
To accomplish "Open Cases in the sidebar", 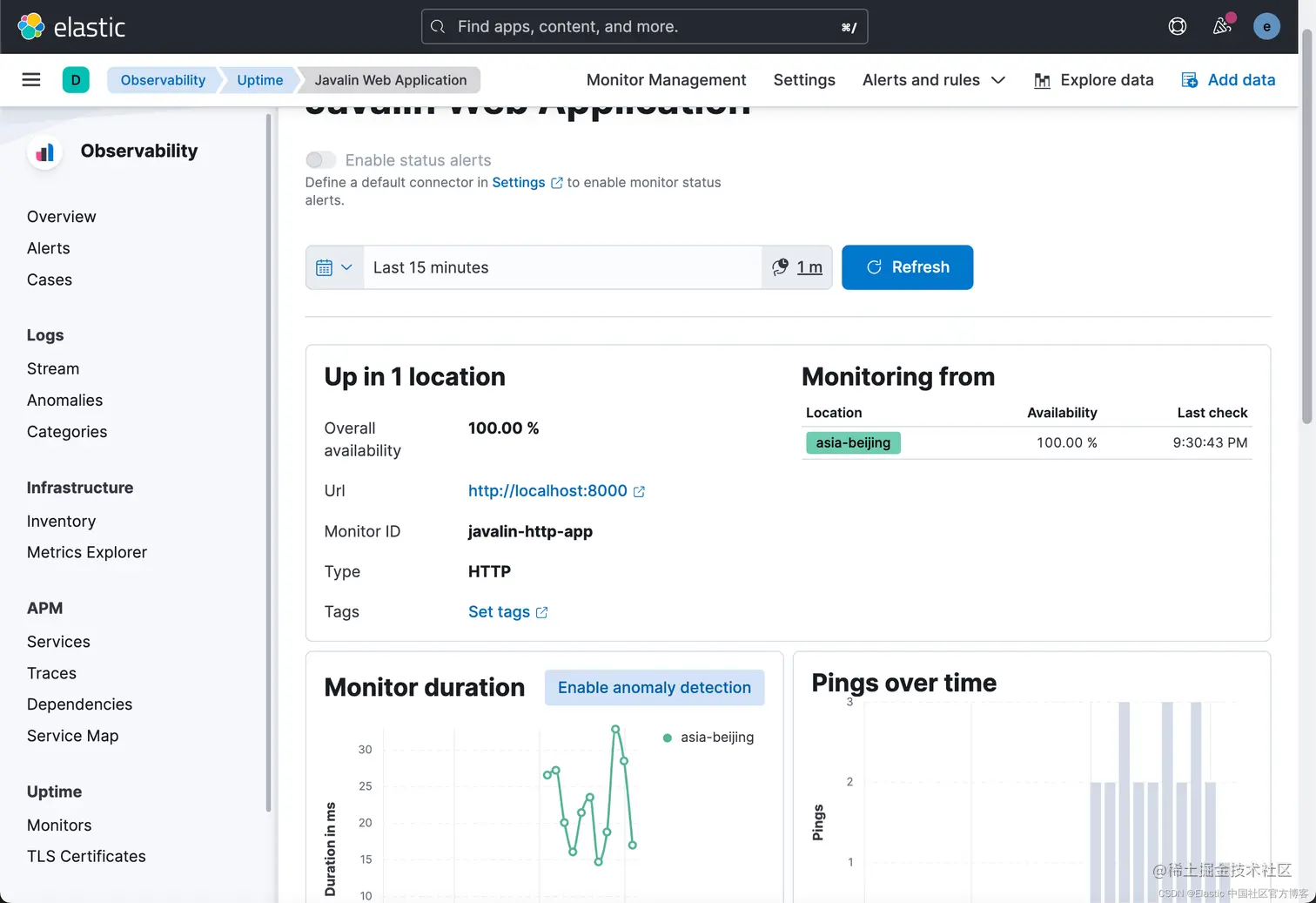I will click(50, 280).
